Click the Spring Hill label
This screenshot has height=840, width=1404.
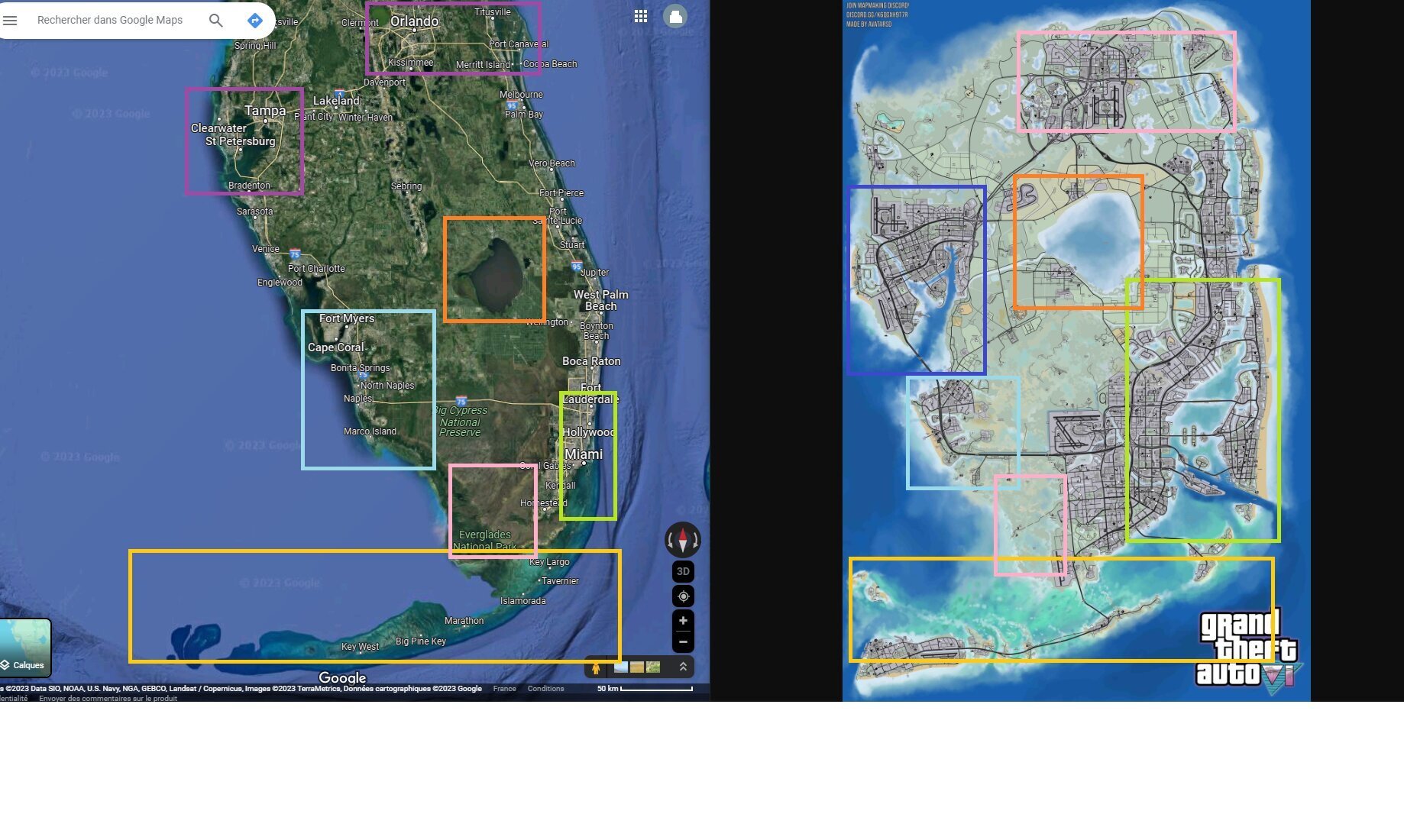[x=255, y=46]
